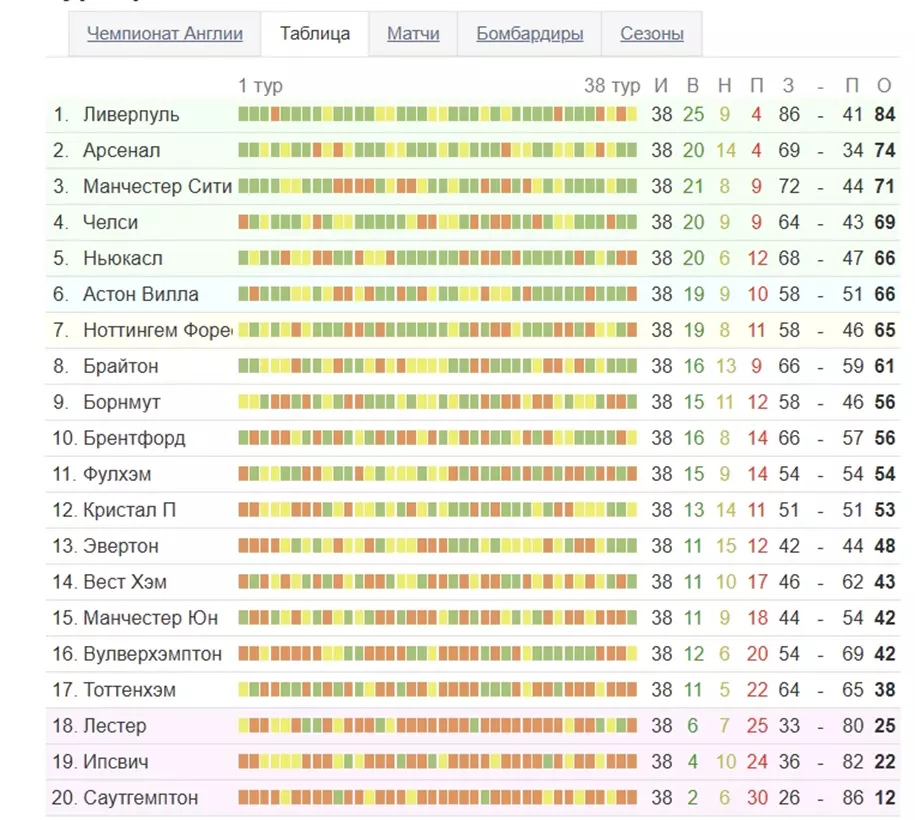Open the Чемпионат Англии tab
This screenshot has height=820, width=915.
(x=165, y=34)
